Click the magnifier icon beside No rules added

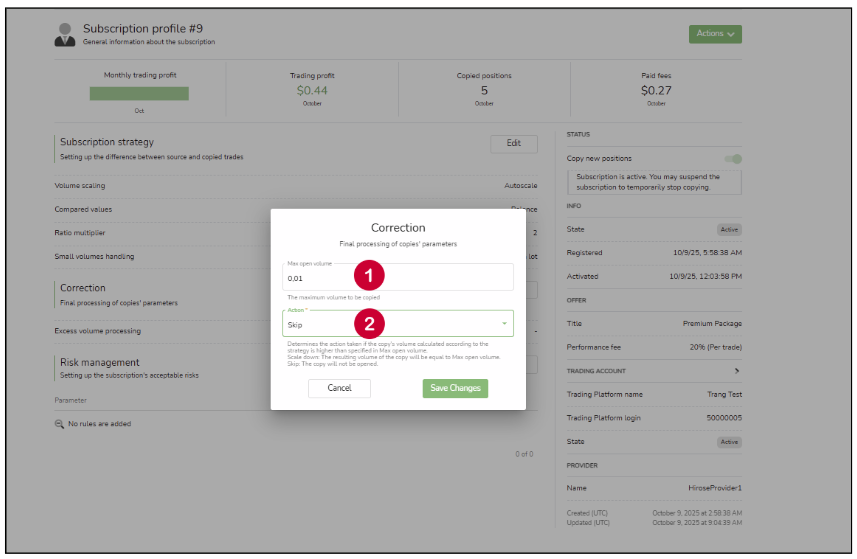(59, 424)
